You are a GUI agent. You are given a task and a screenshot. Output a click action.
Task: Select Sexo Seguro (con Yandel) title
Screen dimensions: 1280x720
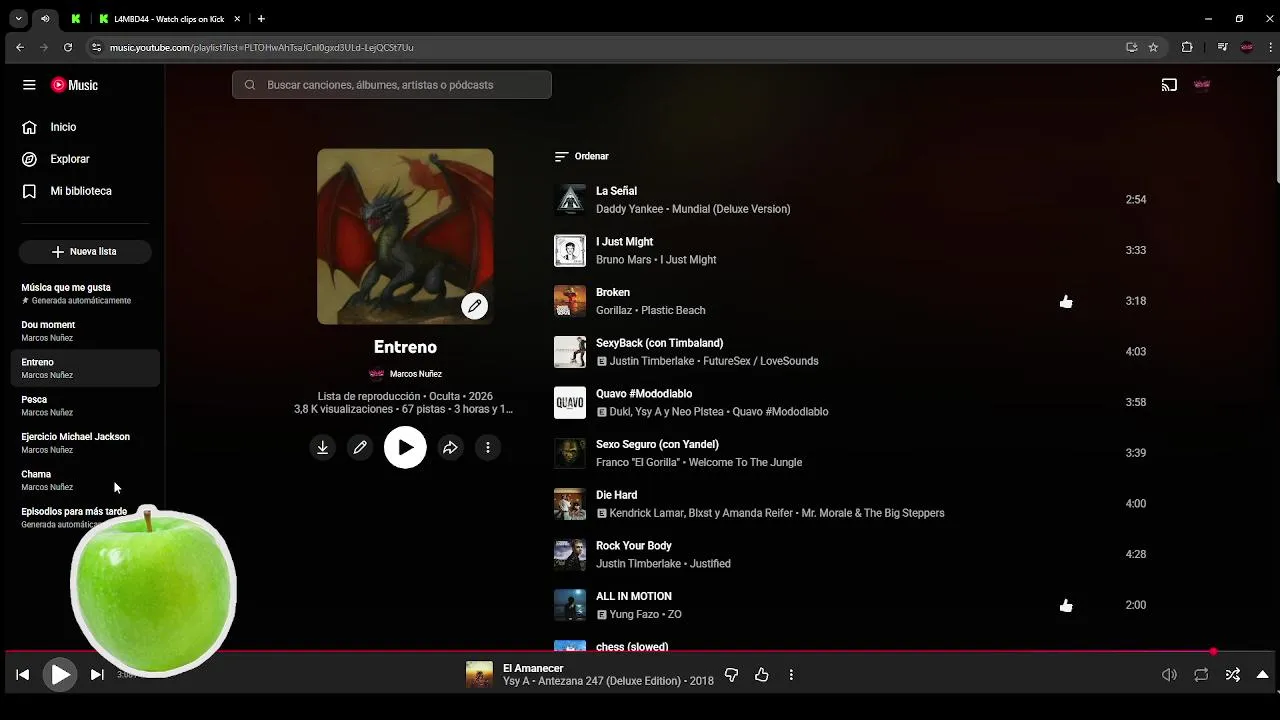point(657,444)
